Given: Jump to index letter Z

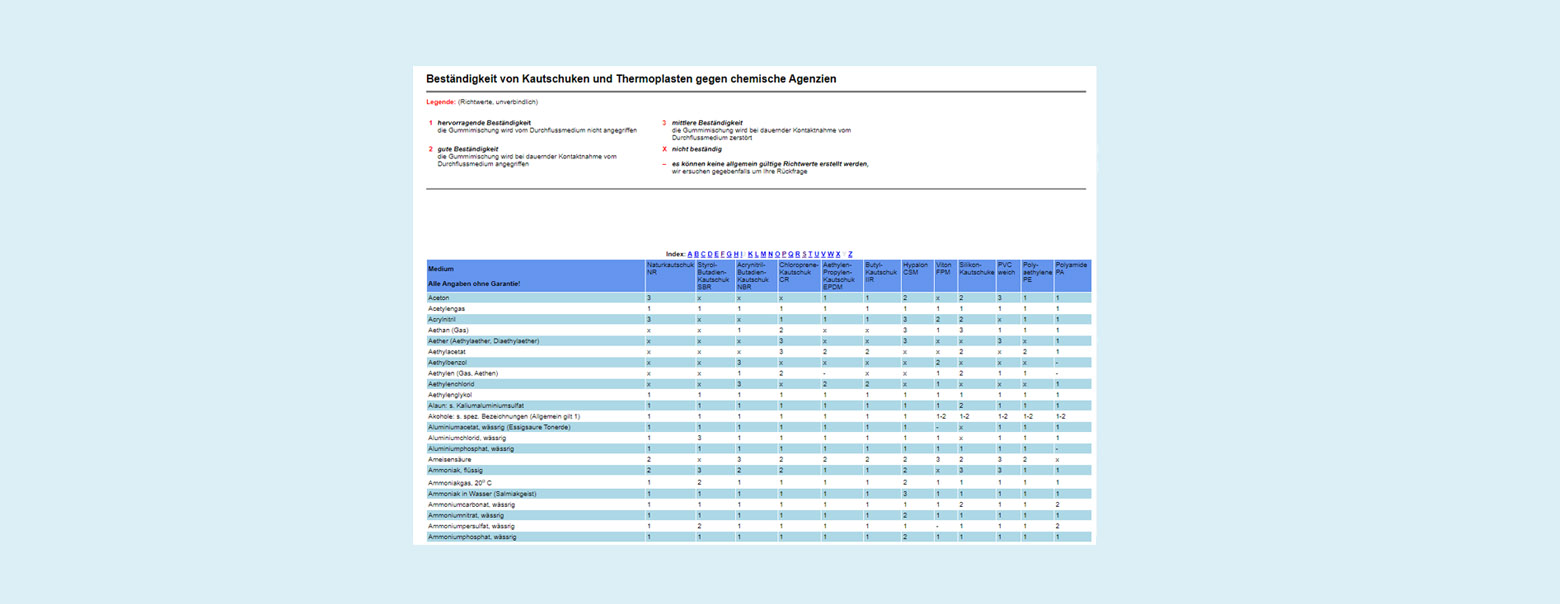Looking at the screenshot, I should pos(850,254).
